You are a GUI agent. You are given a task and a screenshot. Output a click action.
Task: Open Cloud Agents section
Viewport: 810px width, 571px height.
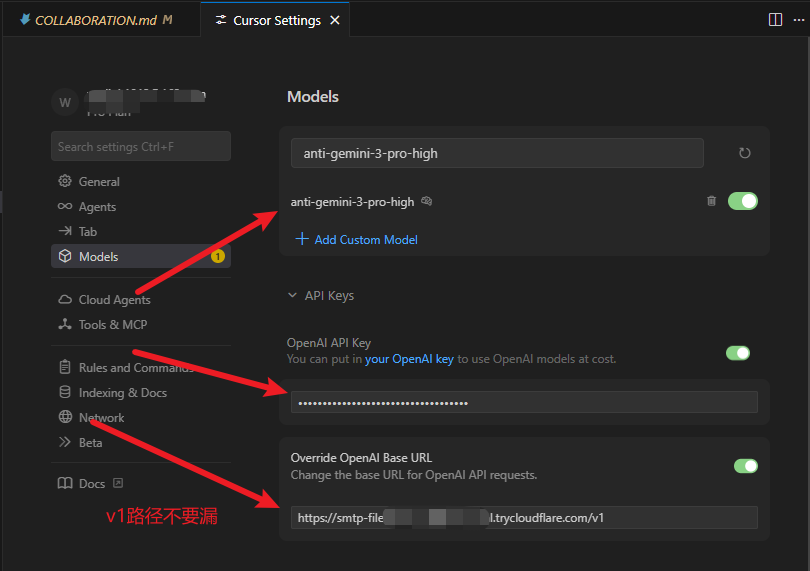click(141, 300)
